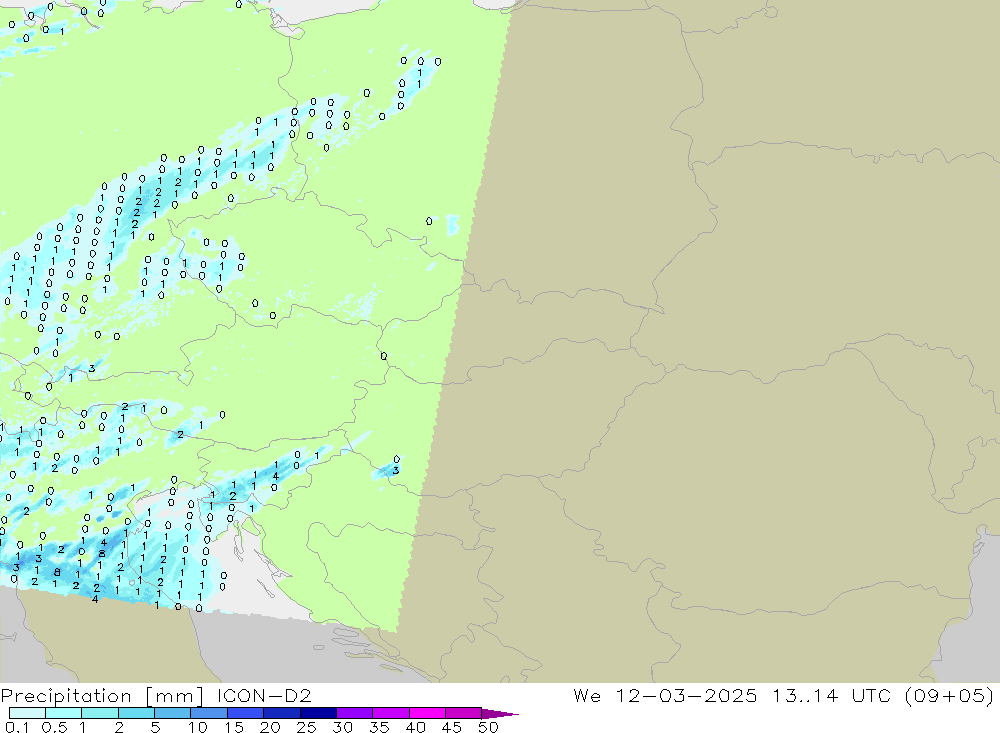Image resolution: width=1000 pixels, height=733 pixels.
Task: Click the legend value '25'
Action: (306, 727)
